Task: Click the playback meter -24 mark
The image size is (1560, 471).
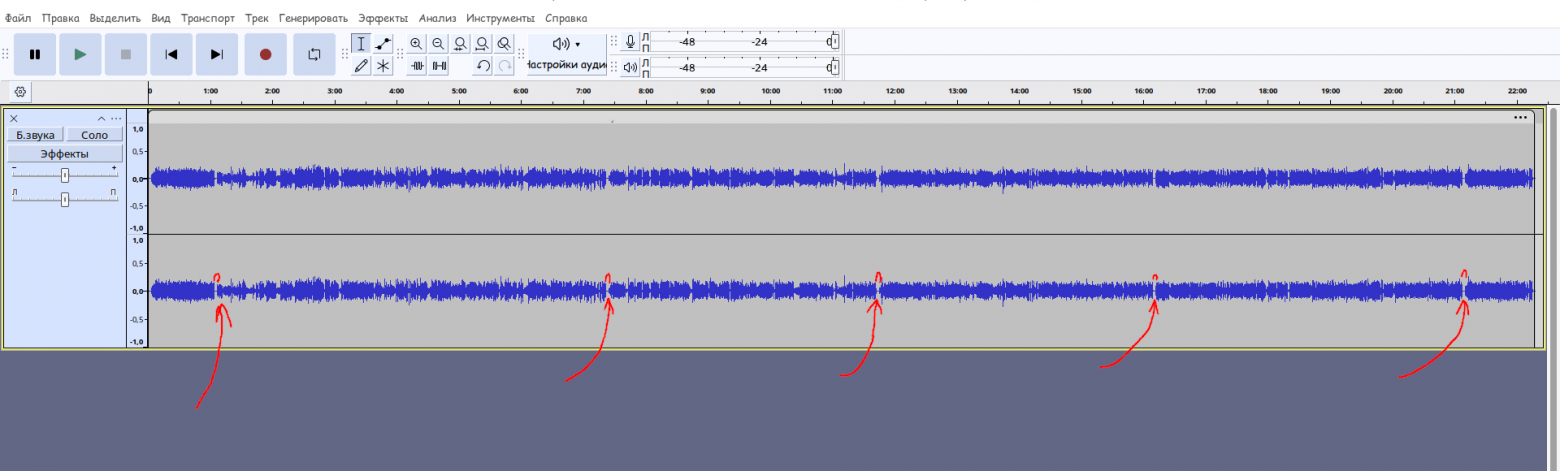Action: click(760, 68)
